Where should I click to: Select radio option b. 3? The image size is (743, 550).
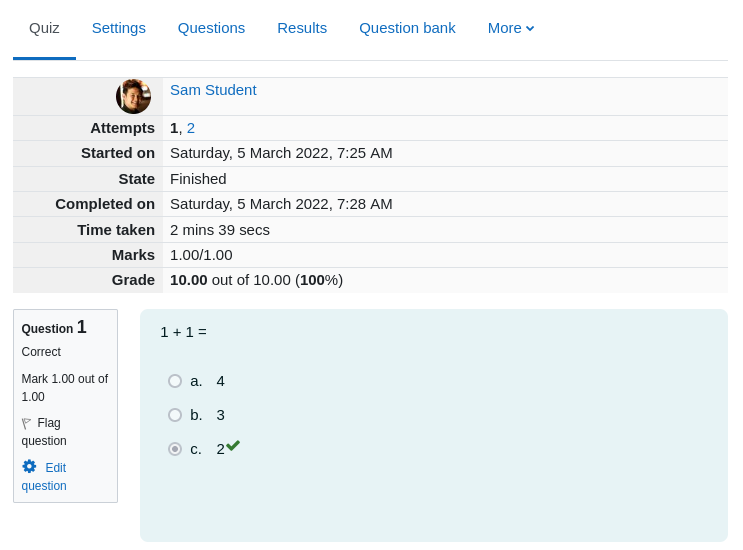coord(175,415)
